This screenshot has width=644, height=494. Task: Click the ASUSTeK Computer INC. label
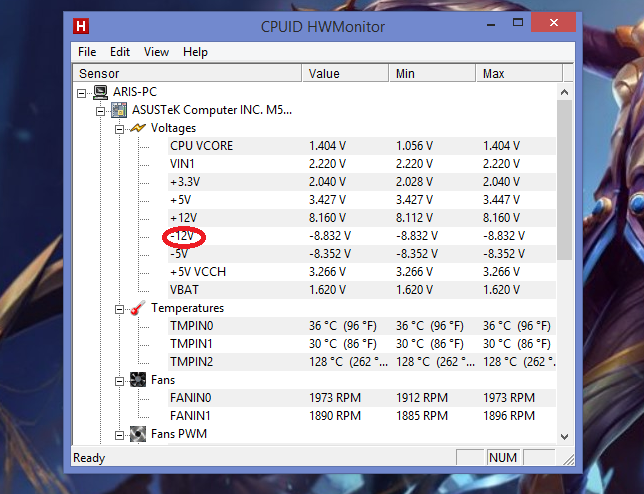tap(212, 110)
